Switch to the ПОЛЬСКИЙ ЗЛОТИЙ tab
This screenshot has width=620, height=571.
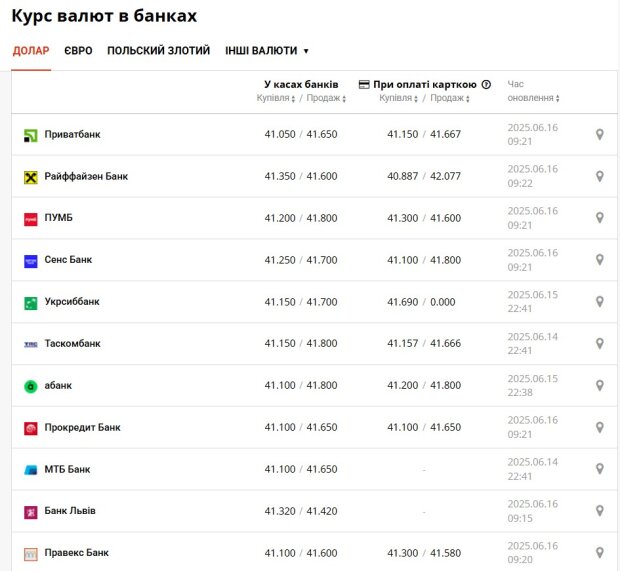159,51
